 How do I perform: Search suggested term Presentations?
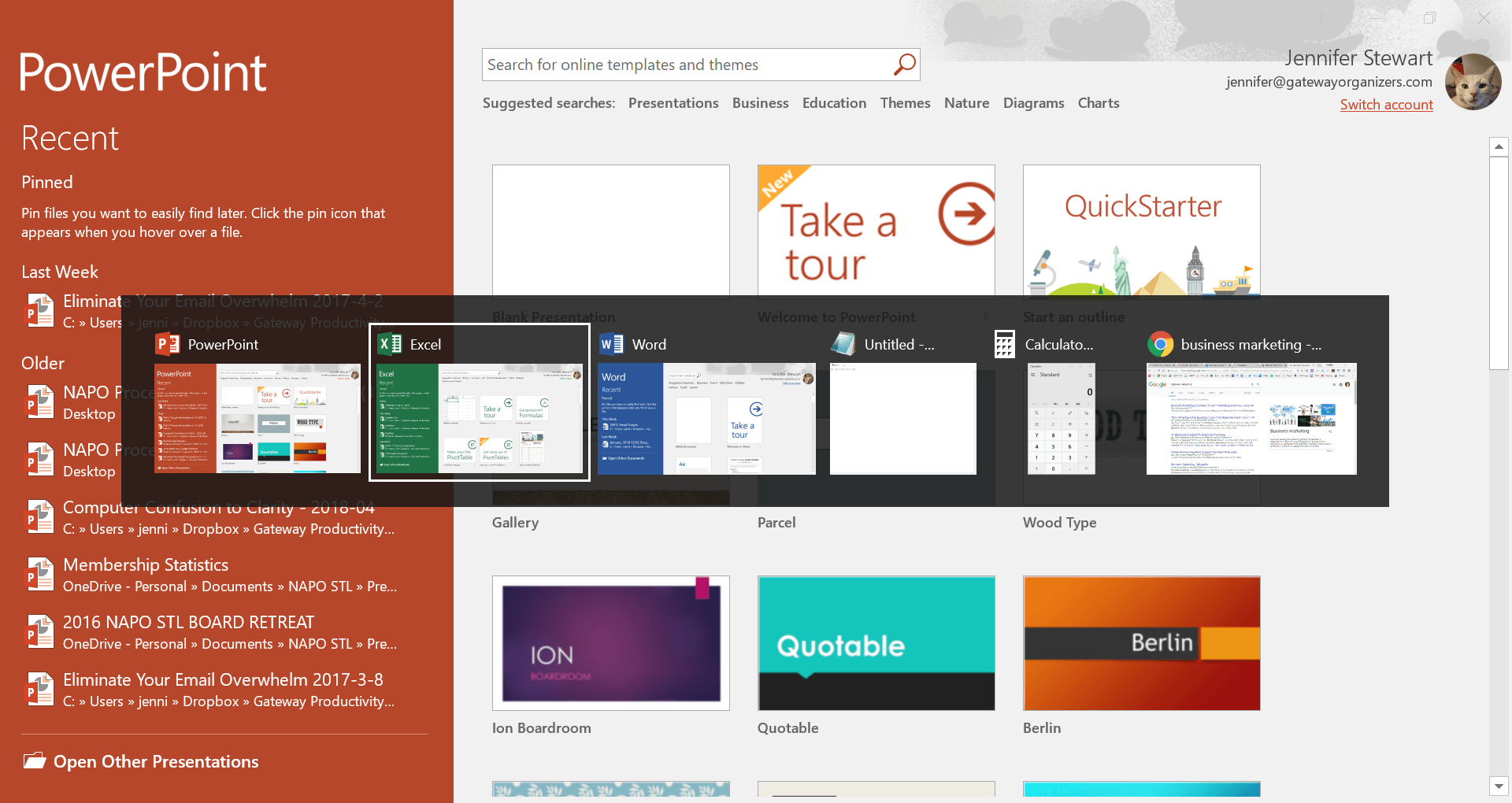click(673, 103)
